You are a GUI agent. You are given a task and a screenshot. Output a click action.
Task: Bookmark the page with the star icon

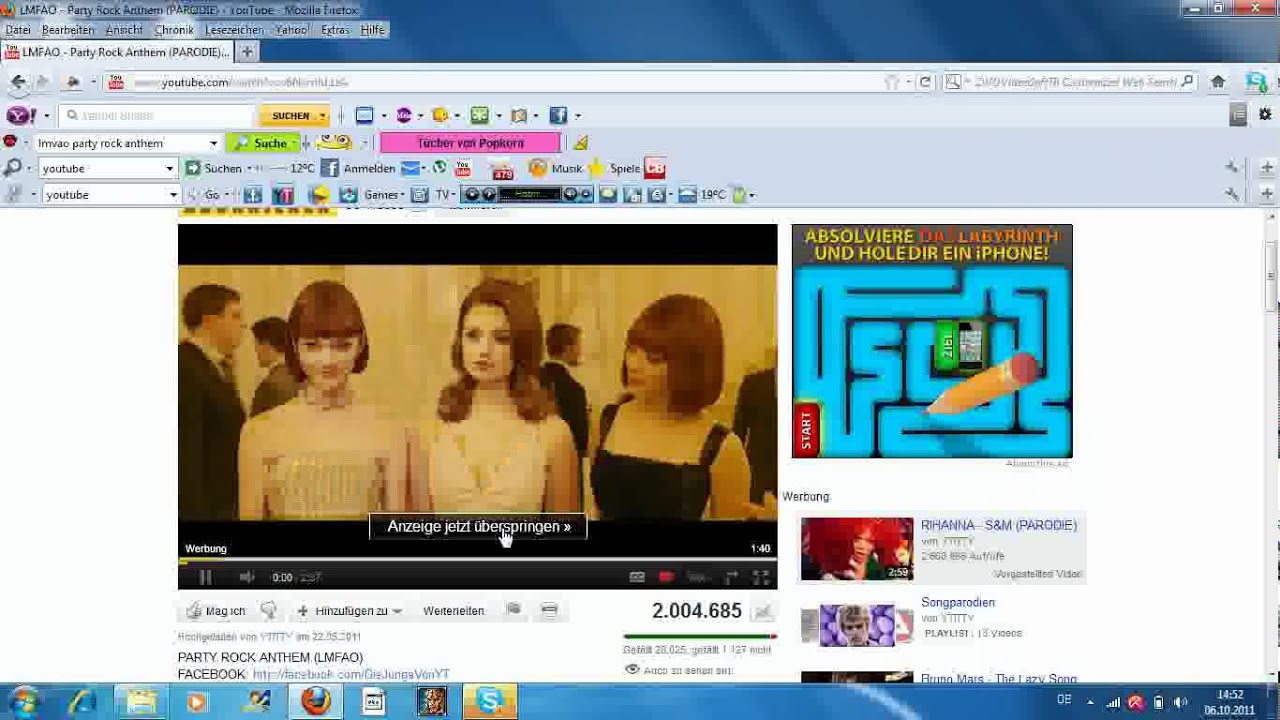[891, 82]
